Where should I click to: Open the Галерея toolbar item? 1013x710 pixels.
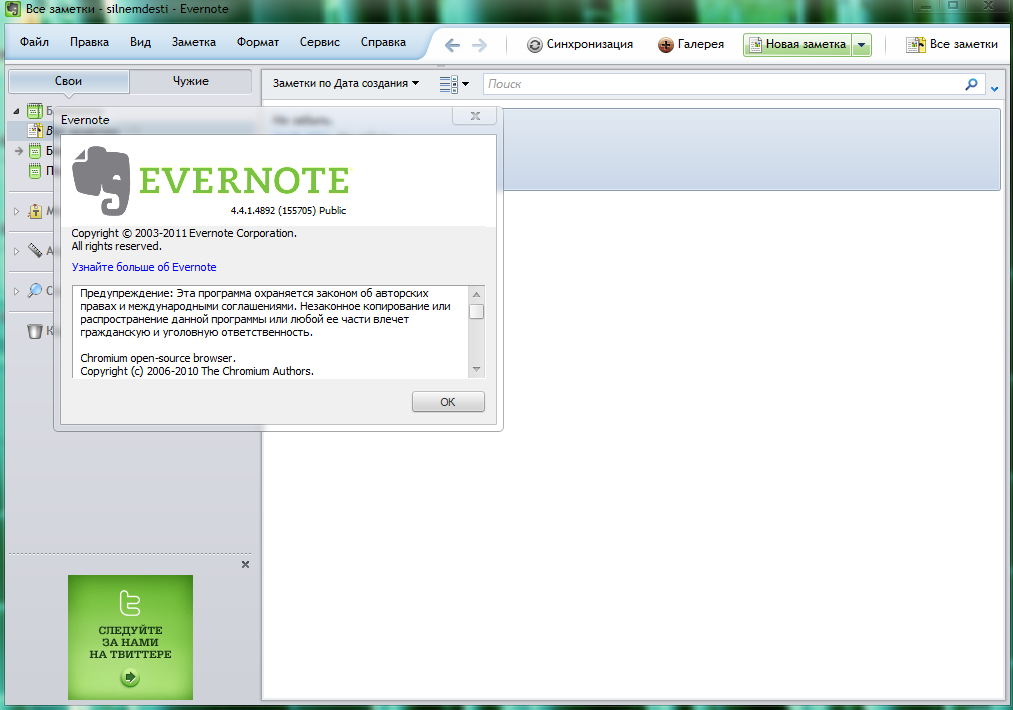click(x=691, y=45)
